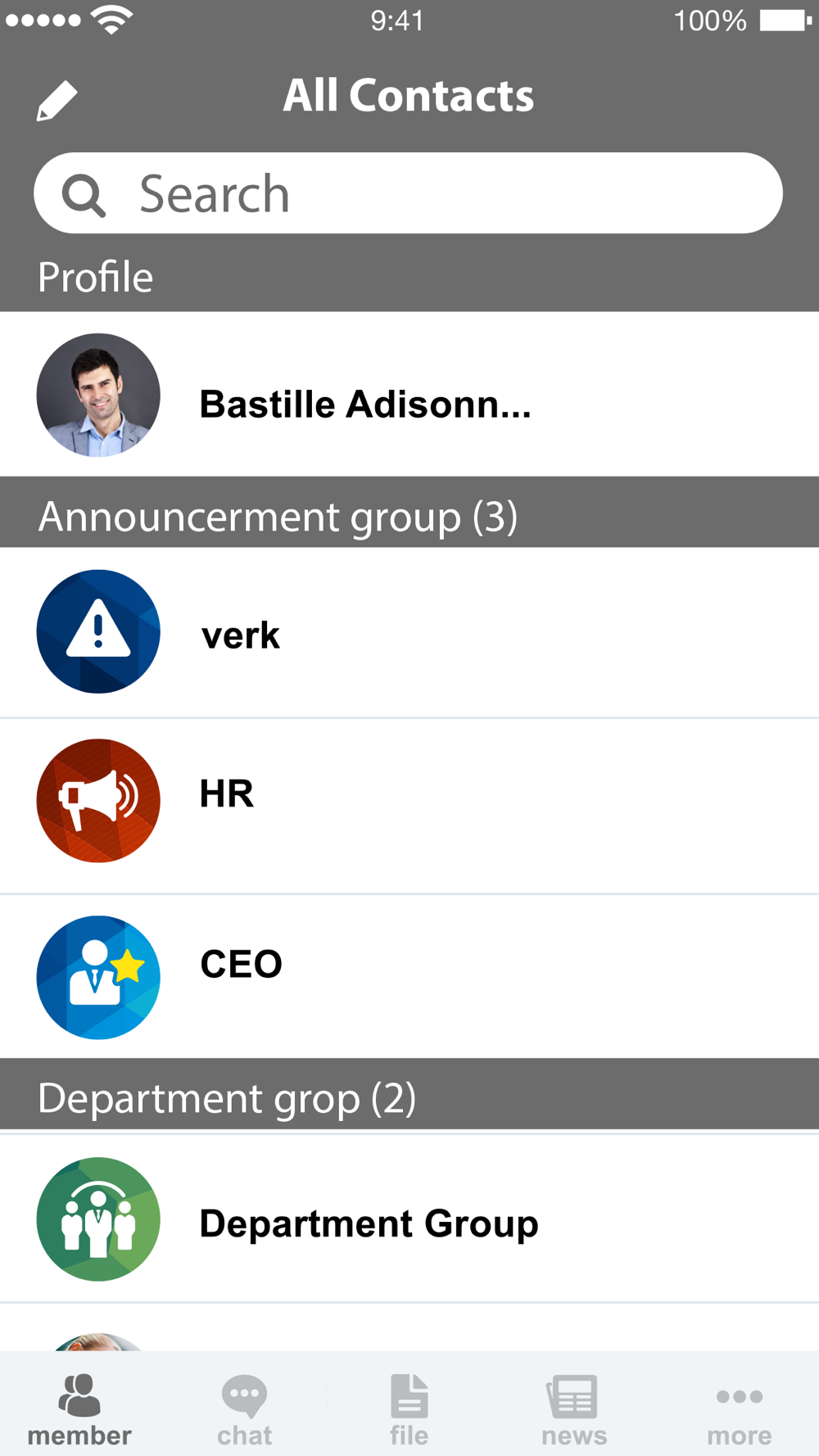Open verk announcement warning icon
Image resolution: width=819 pixels, height=1456 pixels.
pos(98,631)
